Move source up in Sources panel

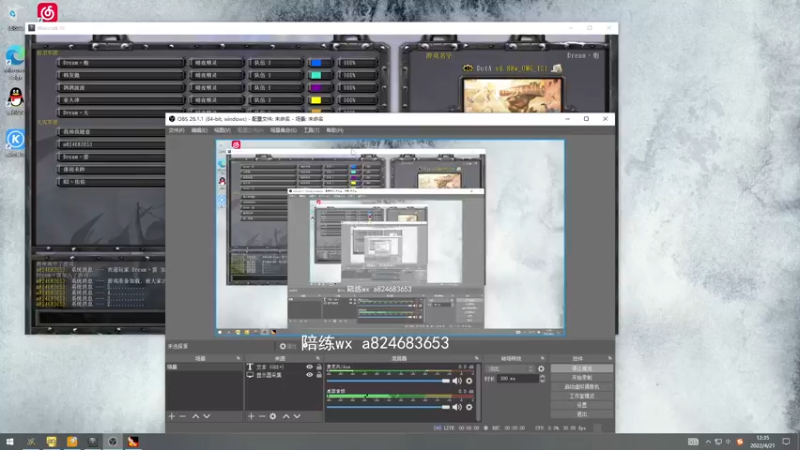[286, 416]
